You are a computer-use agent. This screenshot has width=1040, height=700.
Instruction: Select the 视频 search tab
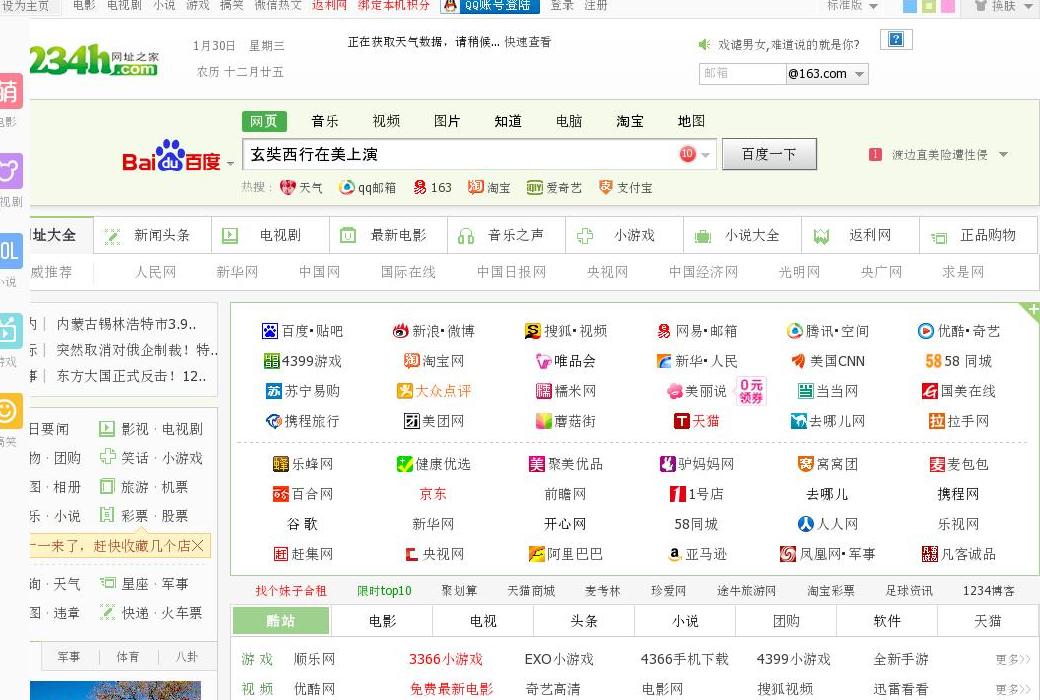click(x=386, y=121)
